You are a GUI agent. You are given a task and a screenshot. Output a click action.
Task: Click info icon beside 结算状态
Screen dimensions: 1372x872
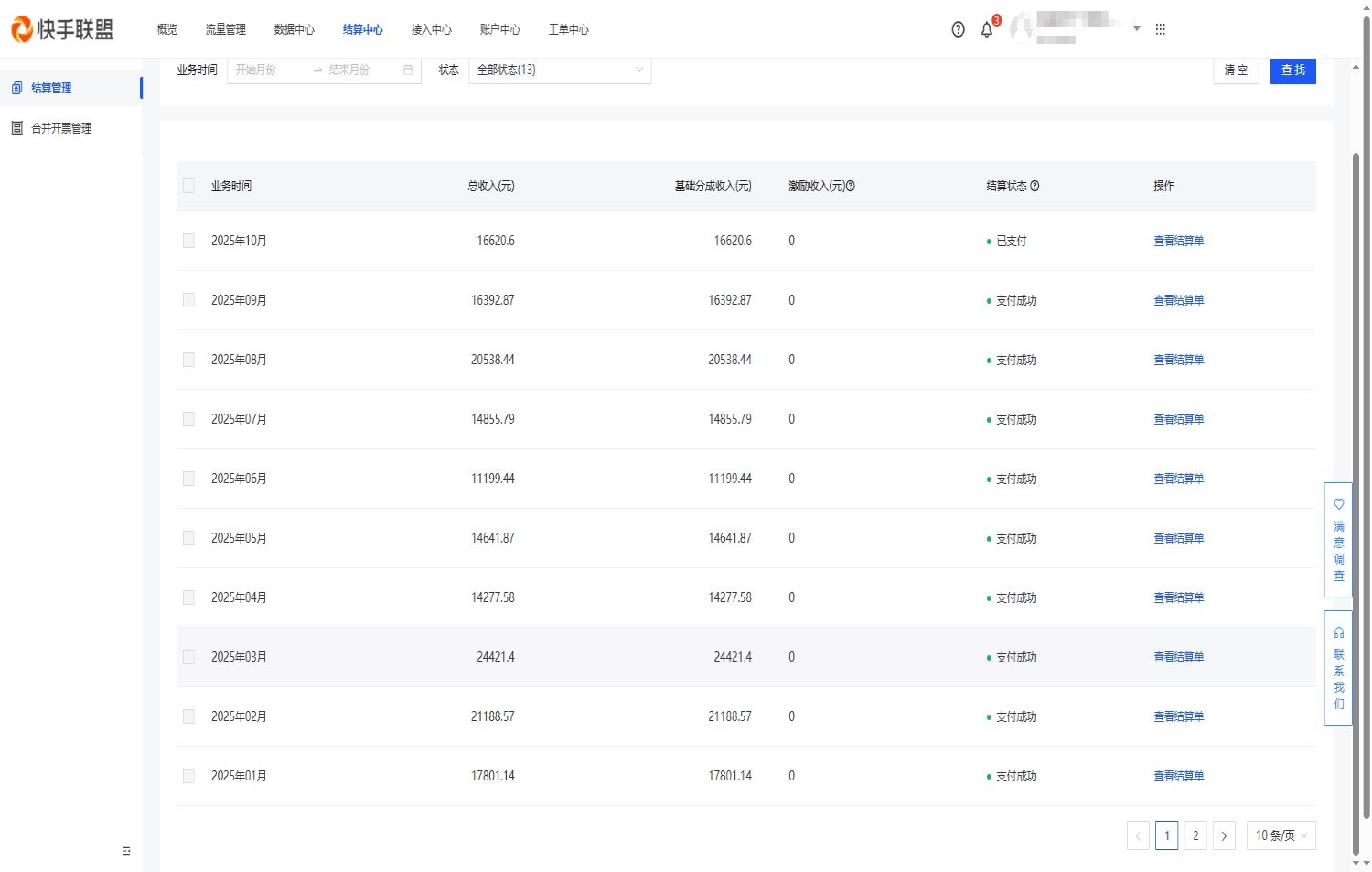pos(1034,186)
